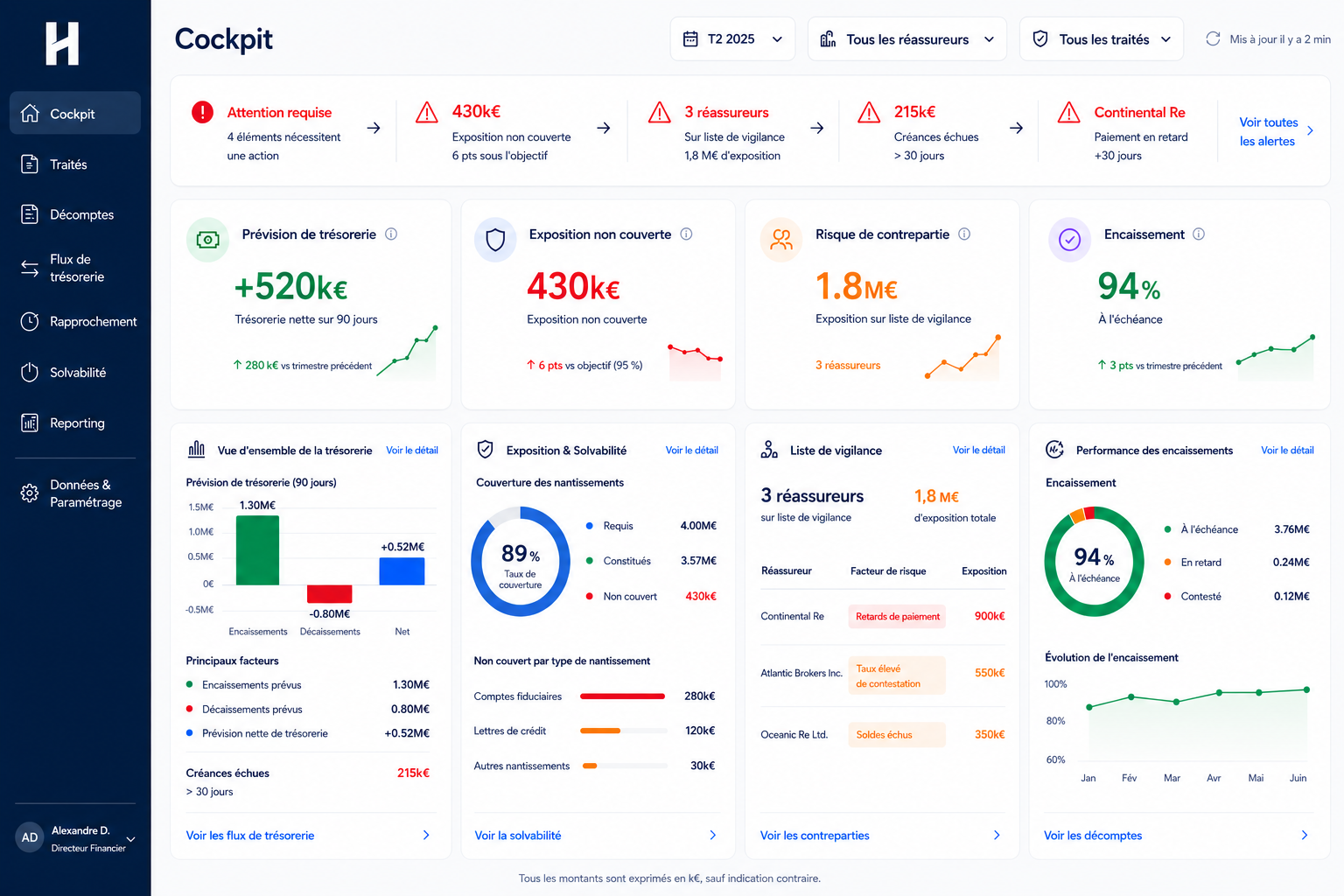
Task: Click the orange Lettres de crédit progress bar
Action: pyautogui.click(x=600, y=731)
